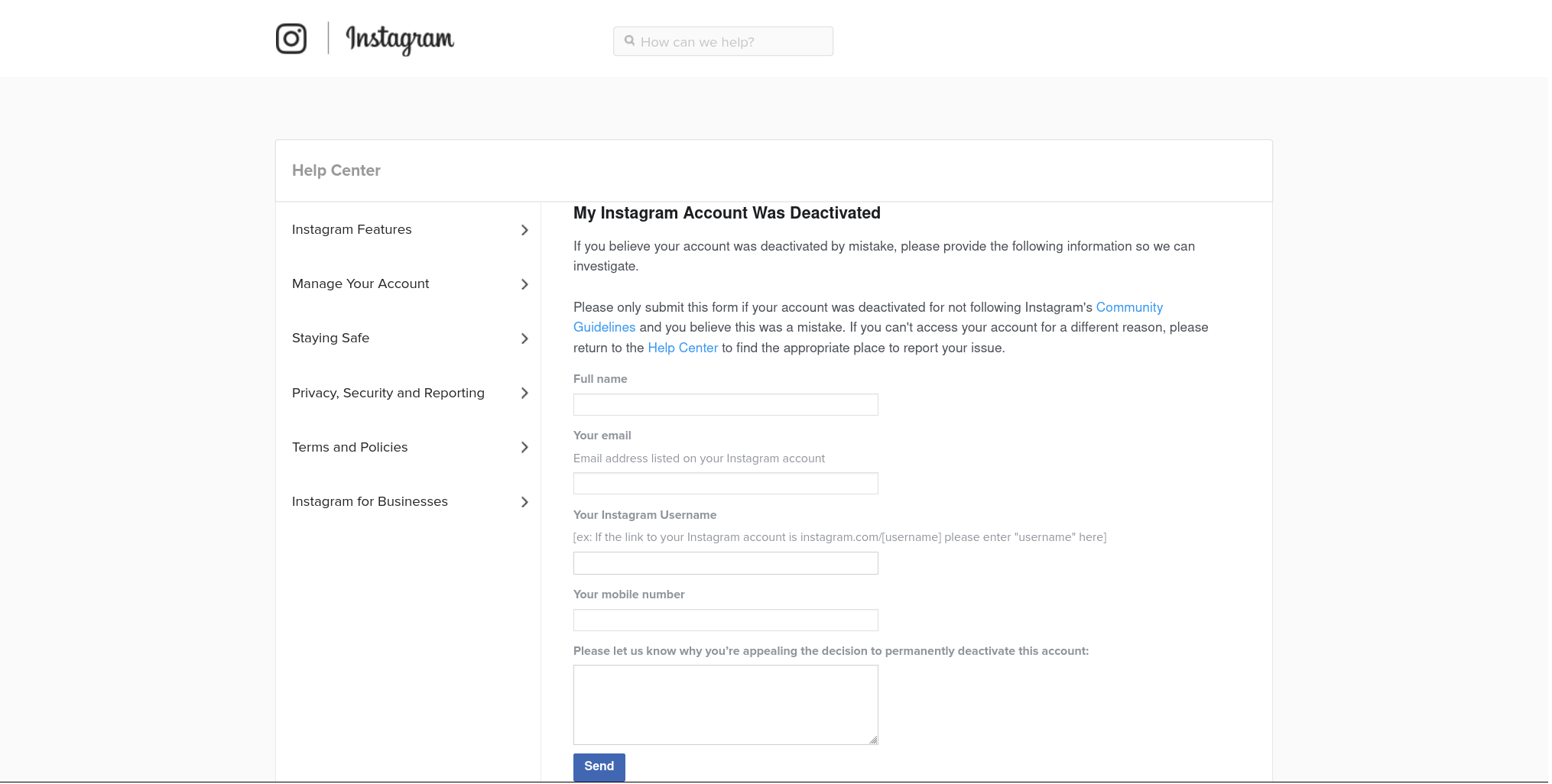1552x784 pixels.
Task: Follow the Help Center link in paragraph
Action: click(x=682, y=348)
